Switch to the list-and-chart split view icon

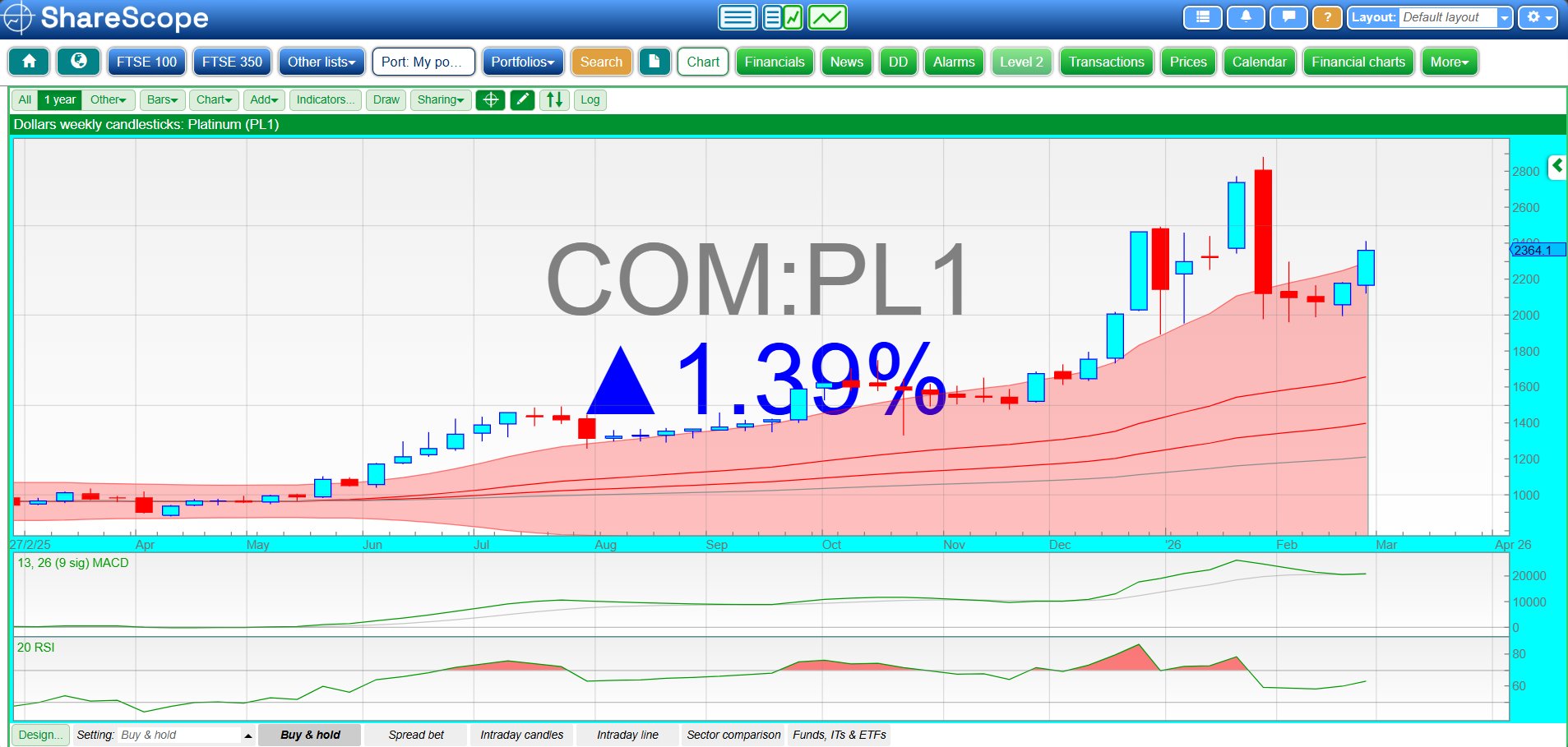click(782, 17)
